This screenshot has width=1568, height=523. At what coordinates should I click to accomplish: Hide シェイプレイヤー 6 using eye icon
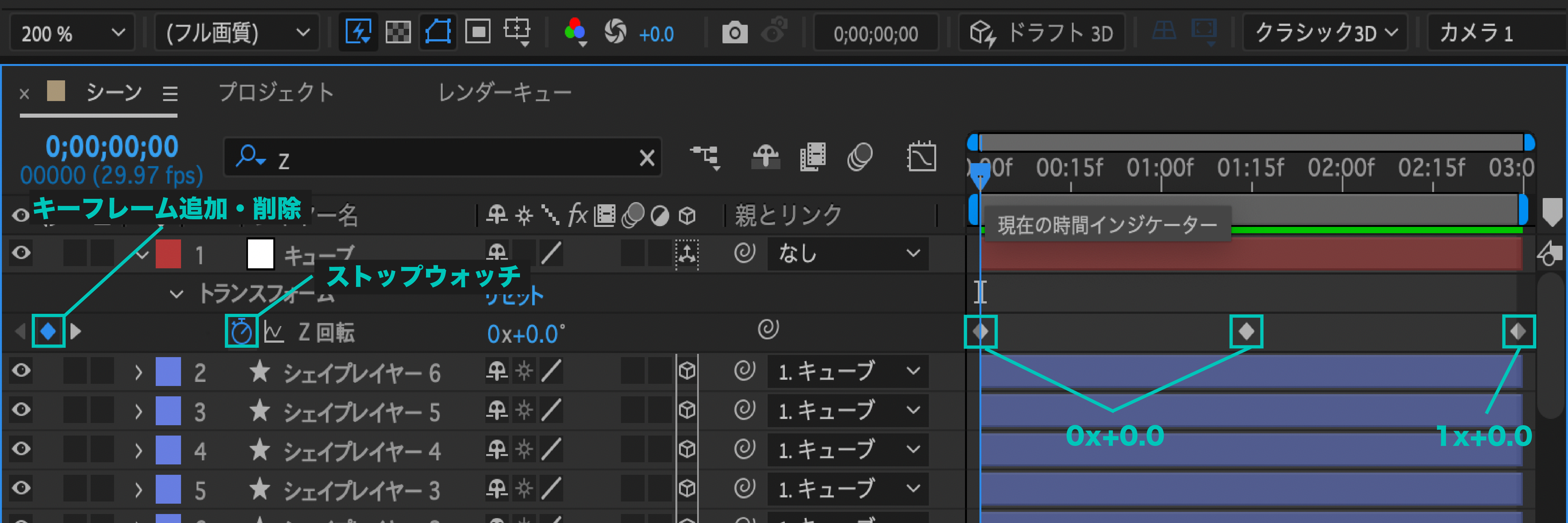21,371
